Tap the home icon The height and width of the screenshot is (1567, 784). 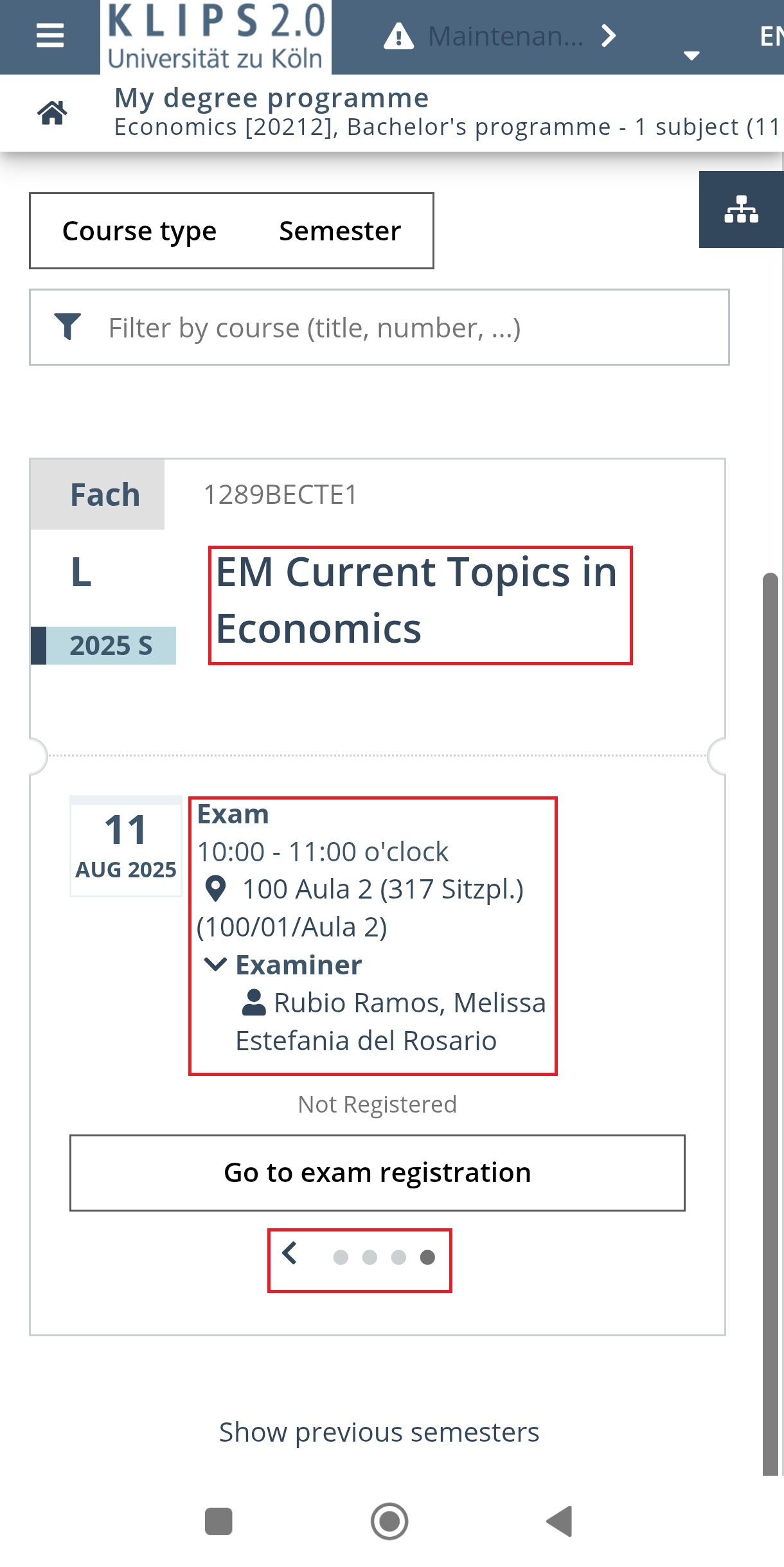(x=52, y=112)
